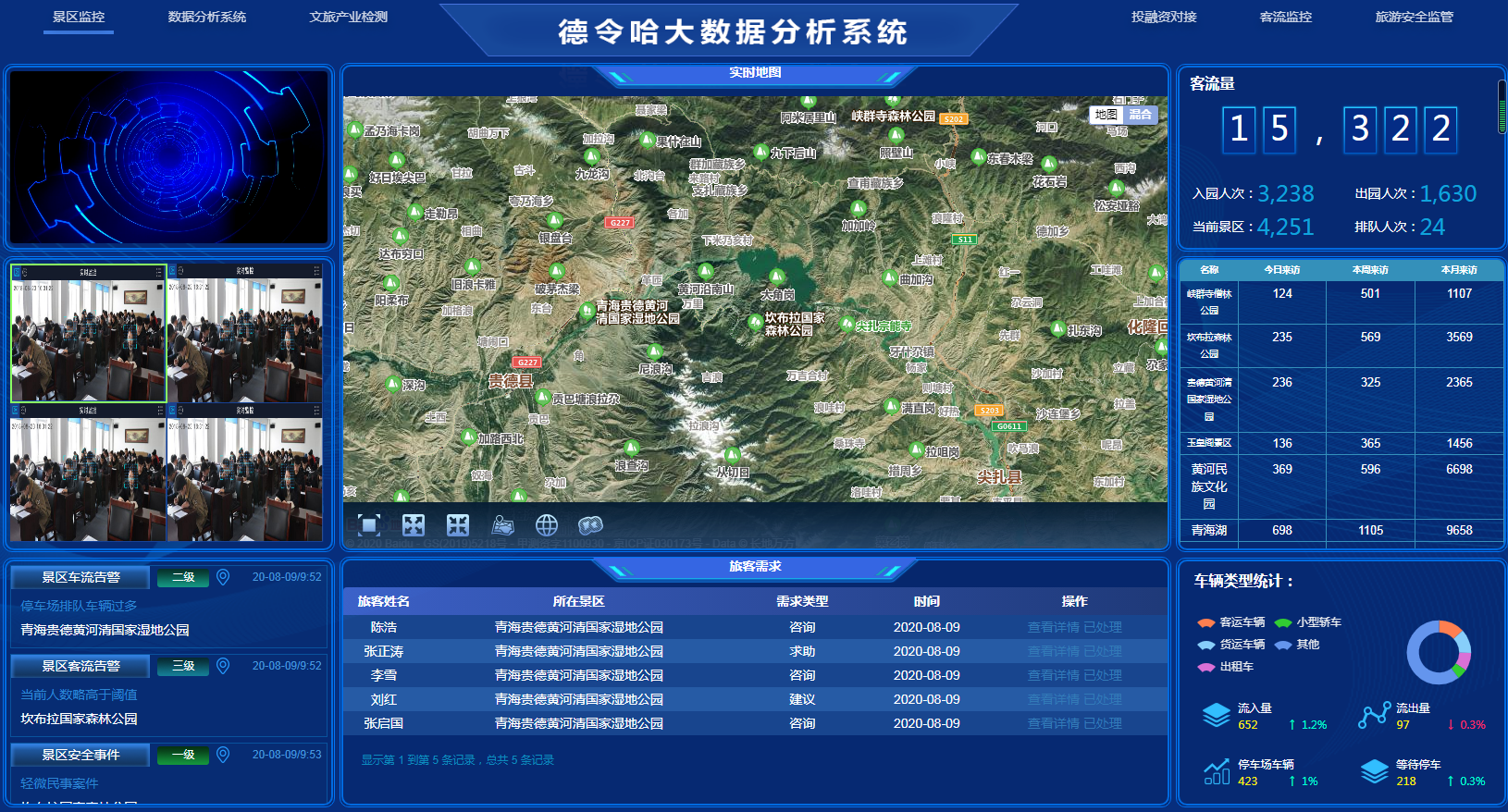Switch to the 数据分析系统 tab
The width and height of the screenshot is (1508, 812).
[207, 17]
